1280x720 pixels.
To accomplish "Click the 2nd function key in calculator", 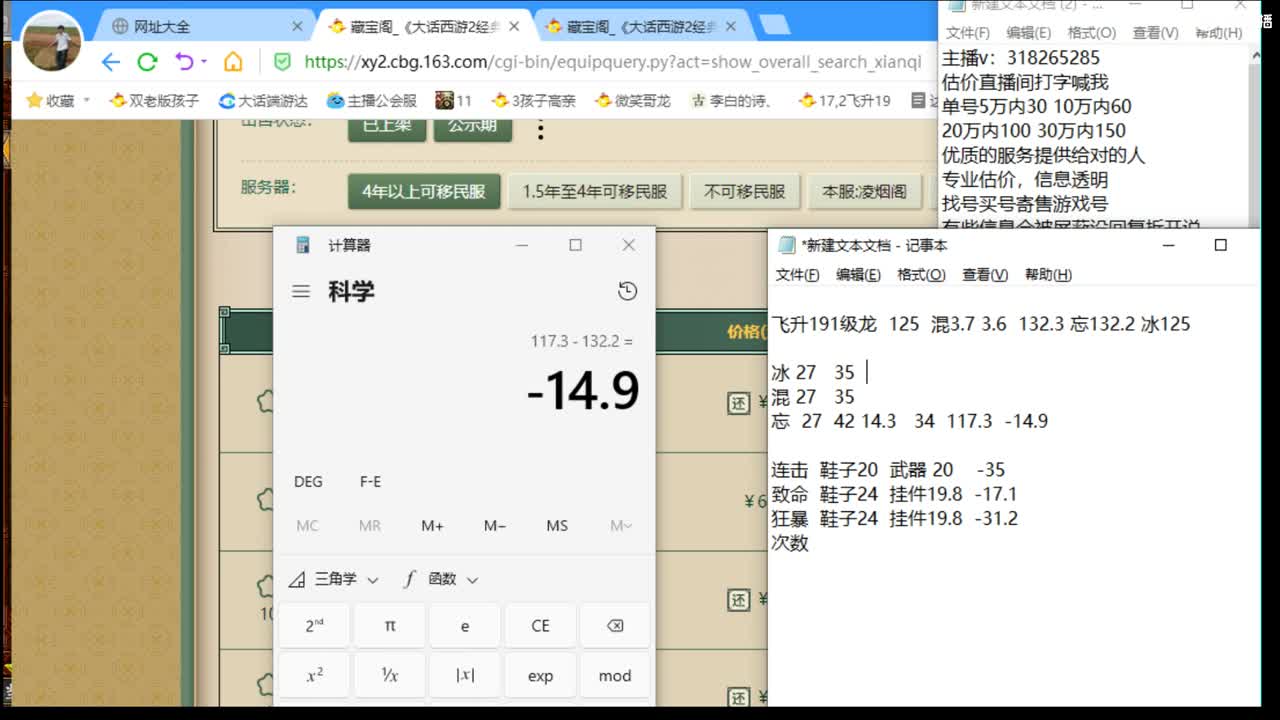I will coord(315,625).
